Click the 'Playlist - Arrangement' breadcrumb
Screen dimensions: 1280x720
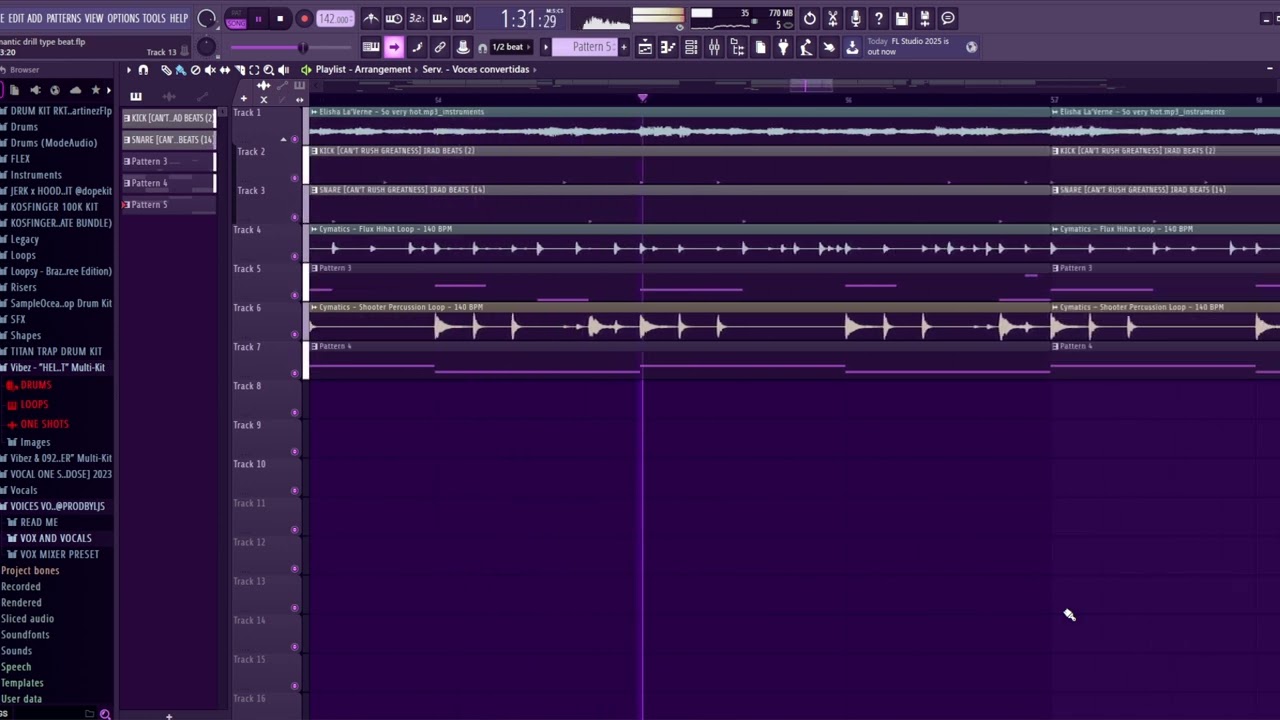point(363,70)
